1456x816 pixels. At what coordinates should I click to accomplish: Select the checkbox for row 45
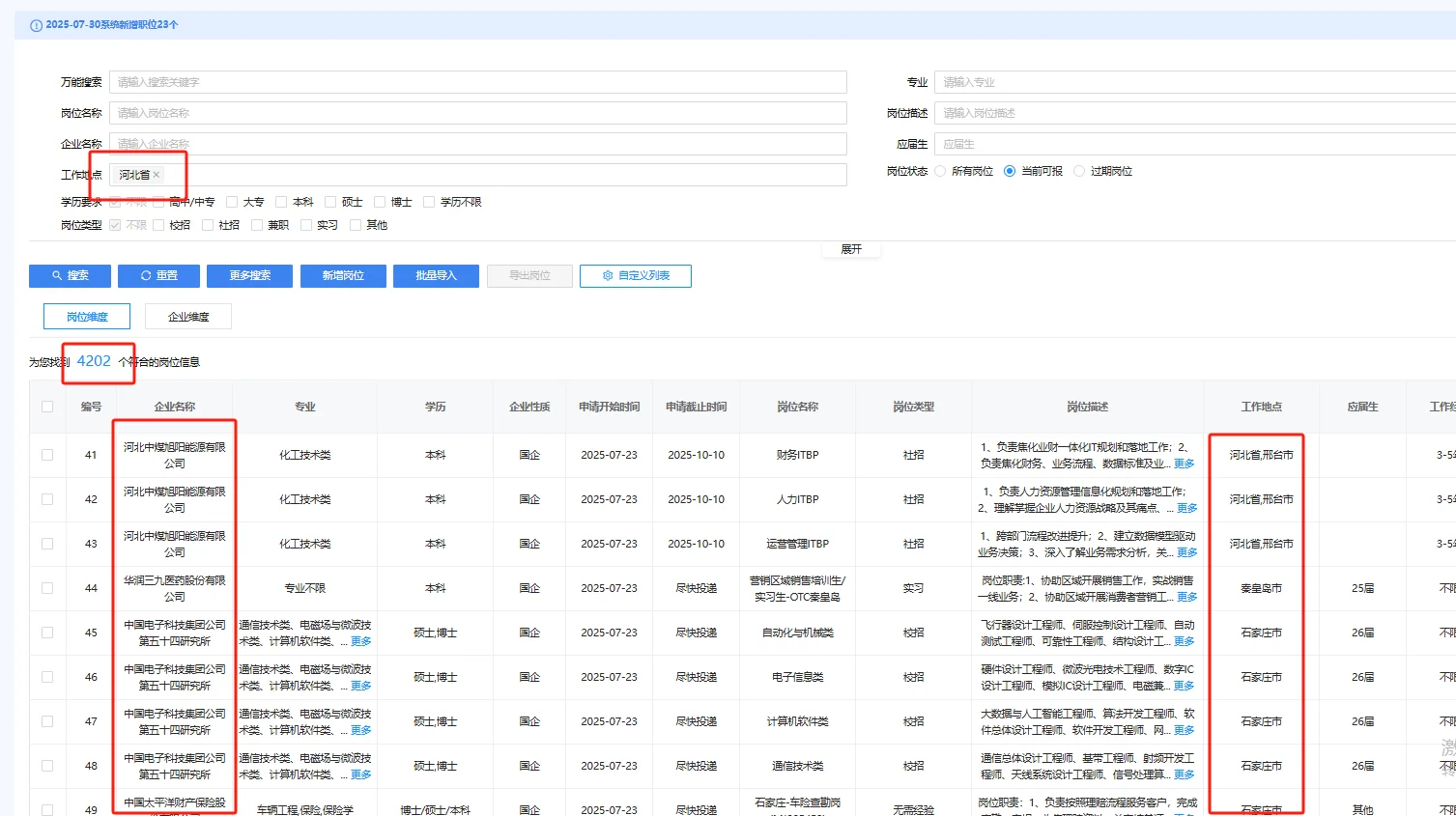(47, 633)
